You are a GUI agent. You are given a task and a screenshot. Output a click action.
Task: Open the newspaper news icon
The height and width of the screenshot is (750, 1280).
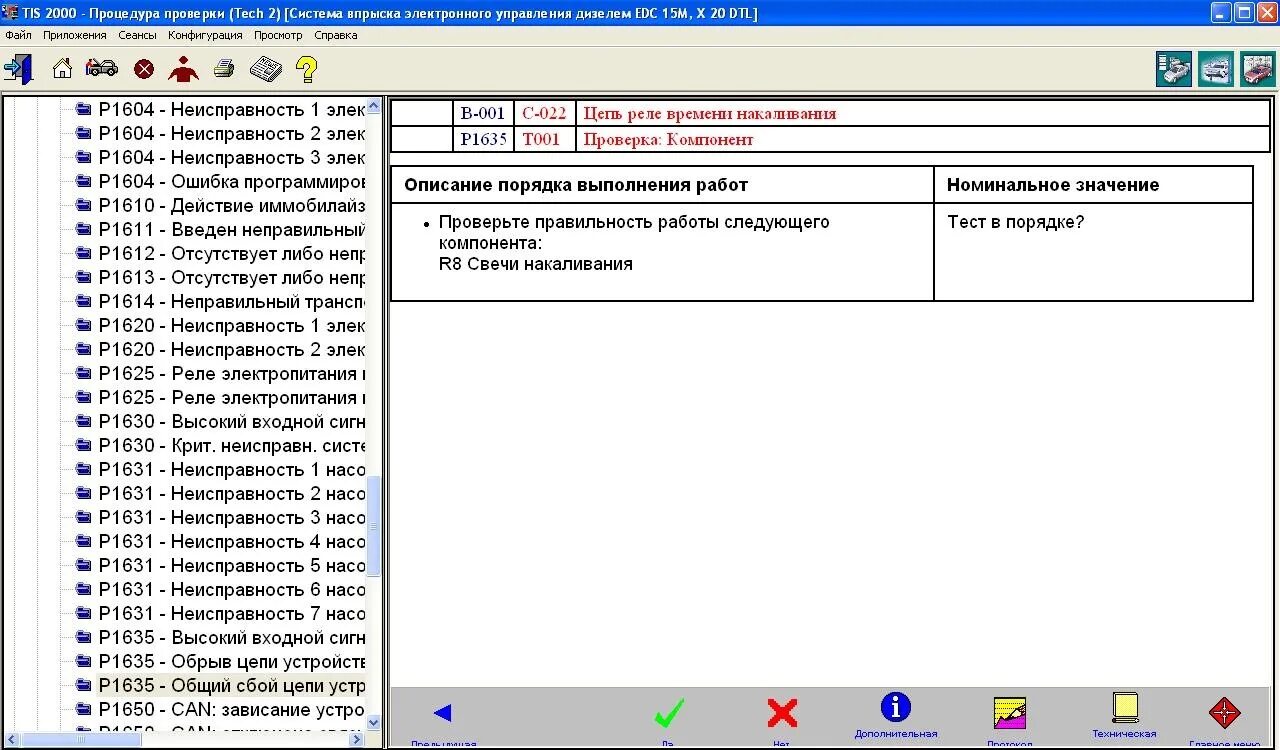[265, 69]
